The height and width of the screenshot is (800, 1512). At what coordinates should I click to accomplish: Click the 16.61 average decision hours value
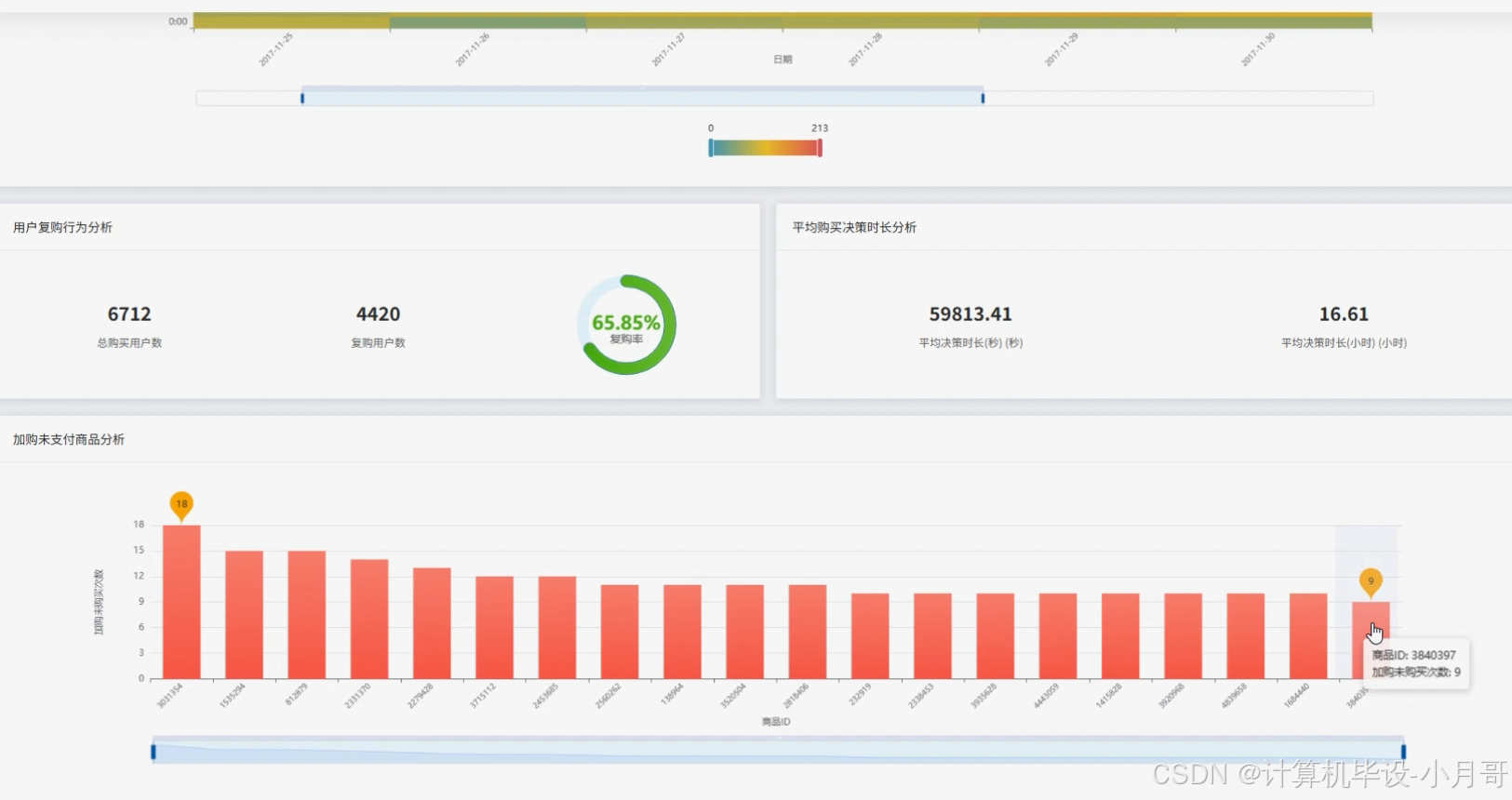coord(1344,314)
